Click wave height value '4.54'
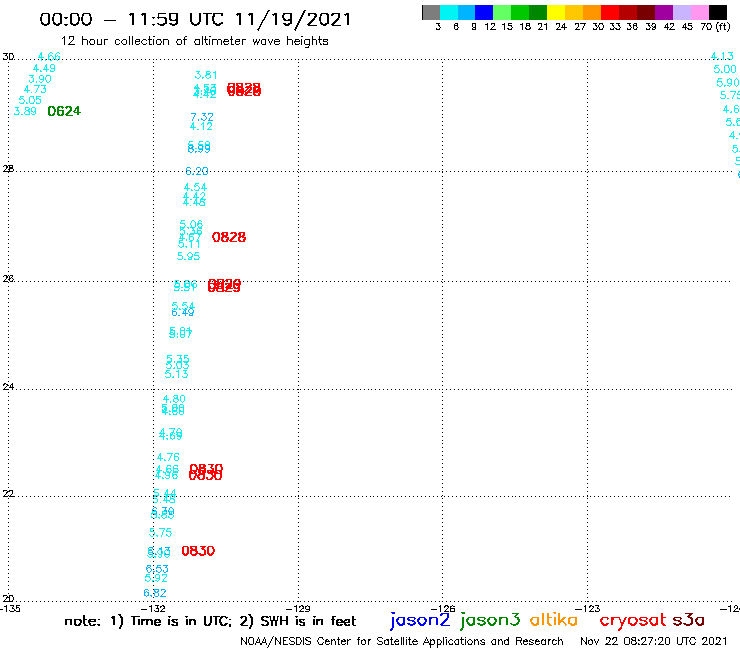Viewport: 740px width, 650px height. [195, 187]
